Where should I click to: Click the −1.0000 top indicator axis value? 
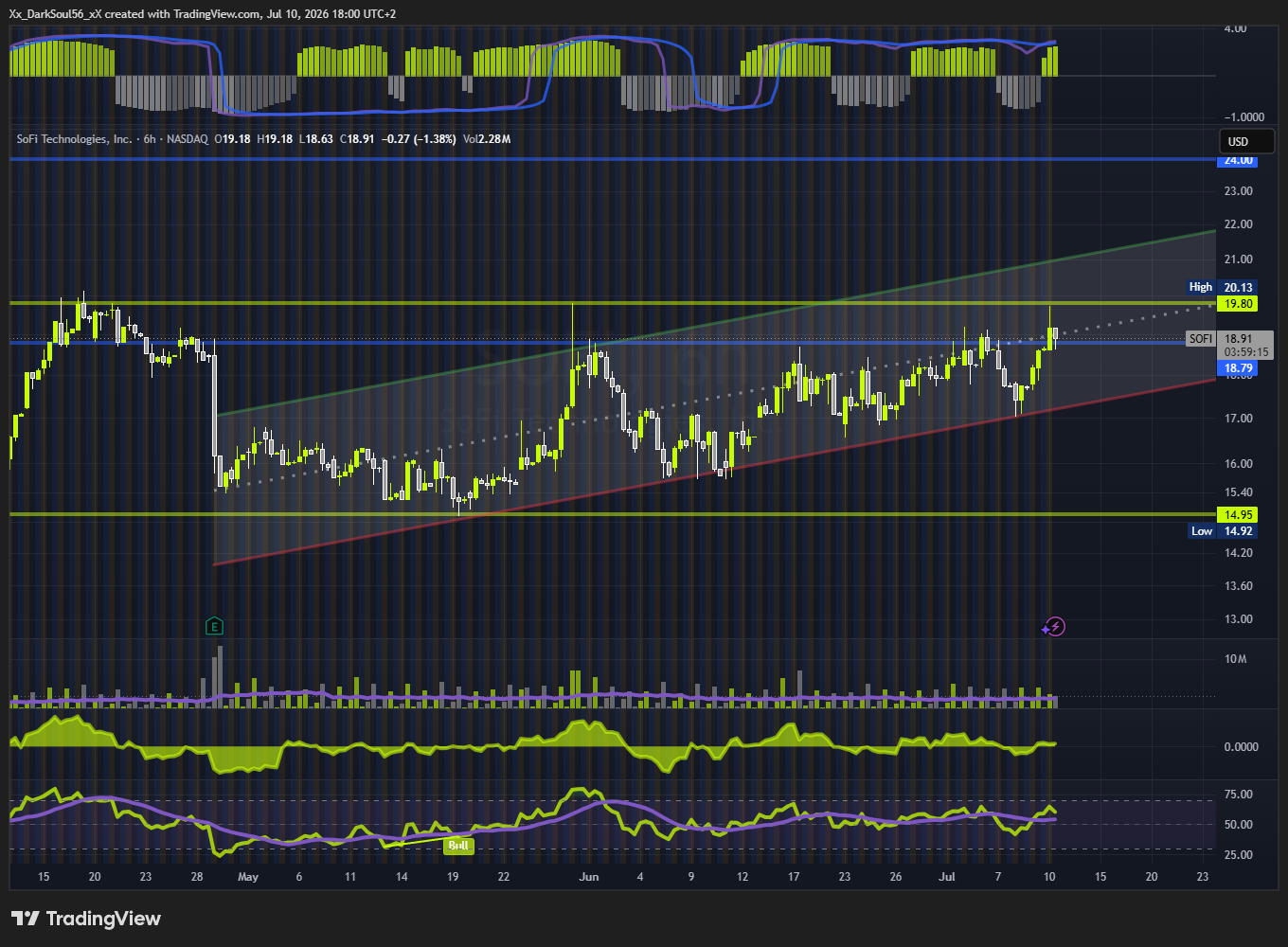(1243, 117)
